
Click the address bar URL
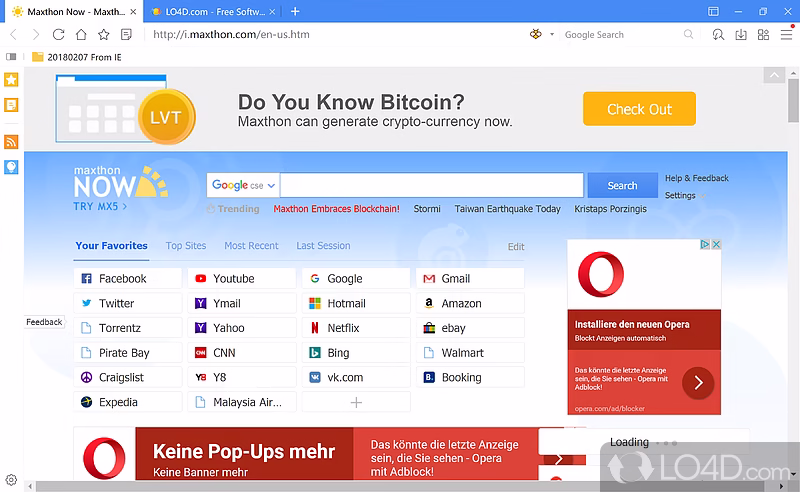pyautogui.click(x=231, y=34)
